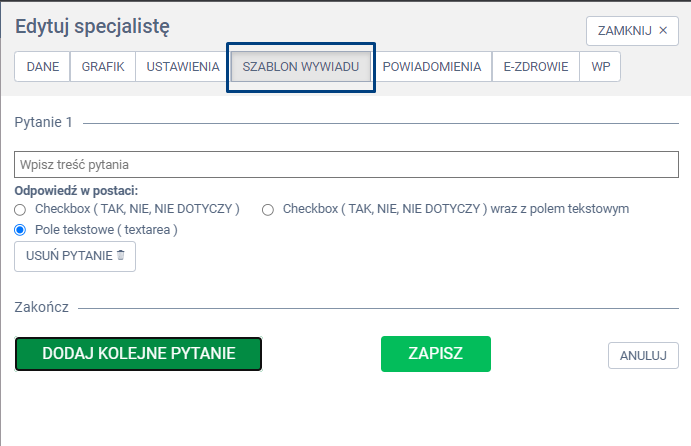Click the trash icon in USUŃ PYTANIE
The image size is (691, 446).
pyautogui.click(x=121, y=255)
